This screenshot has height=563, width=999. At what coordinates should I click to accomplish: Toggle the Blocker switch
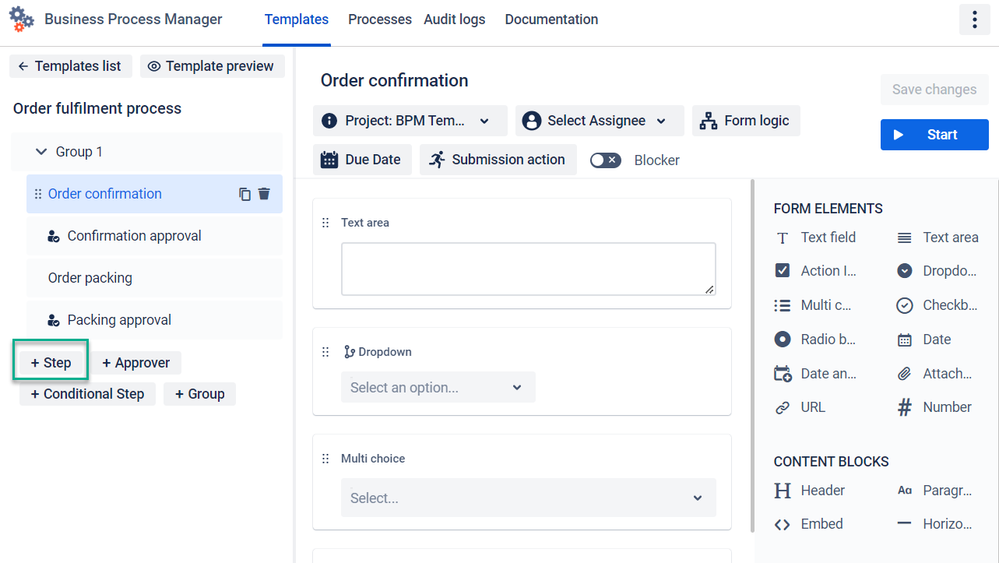pyautogui.click(x=605, y=160)
